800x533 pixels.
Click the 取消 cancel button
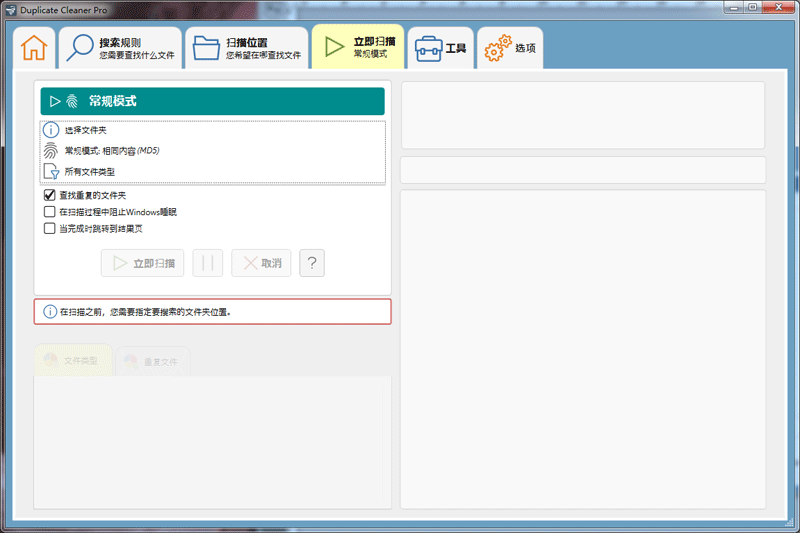[x=261, y=263]
